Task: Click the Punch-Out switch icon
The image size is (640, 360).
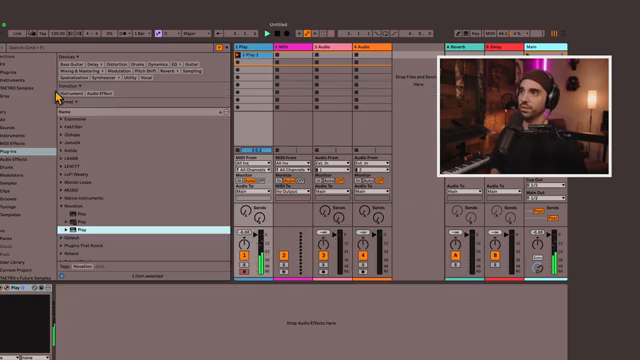Action: point(394,33)
